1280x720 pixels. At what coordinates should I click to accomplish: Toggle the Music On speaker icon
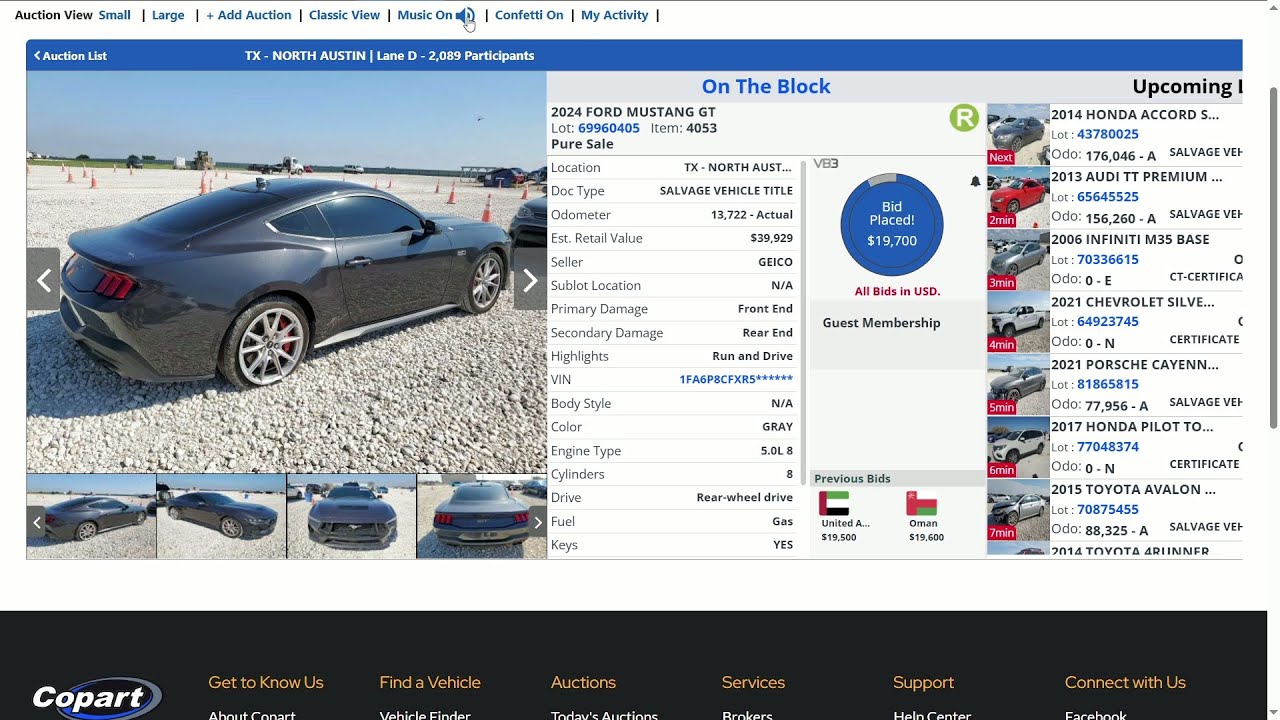coord(465,15)
